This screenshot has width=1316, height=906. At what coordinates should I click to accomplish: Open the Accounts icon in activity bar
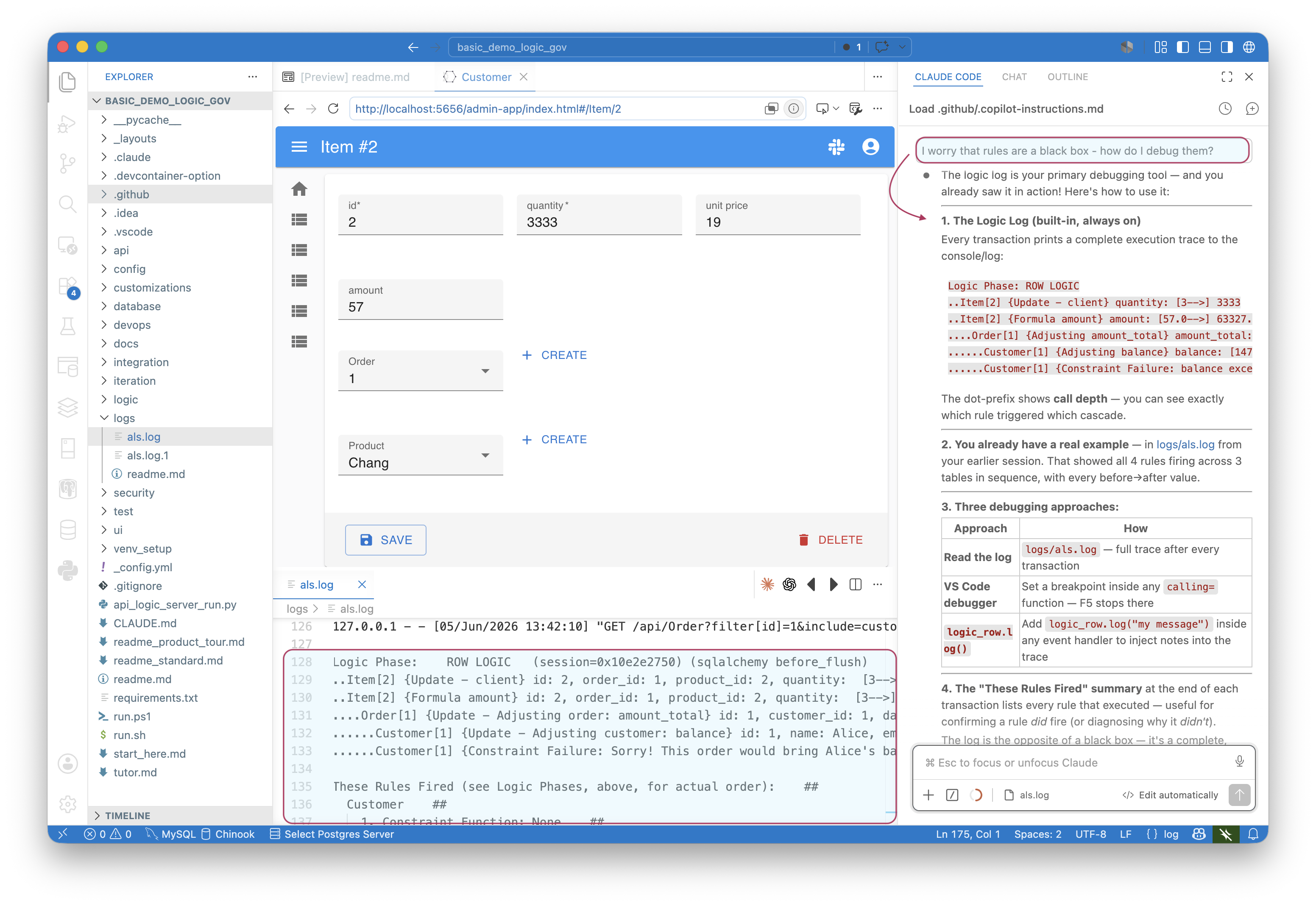pos(67,764)
